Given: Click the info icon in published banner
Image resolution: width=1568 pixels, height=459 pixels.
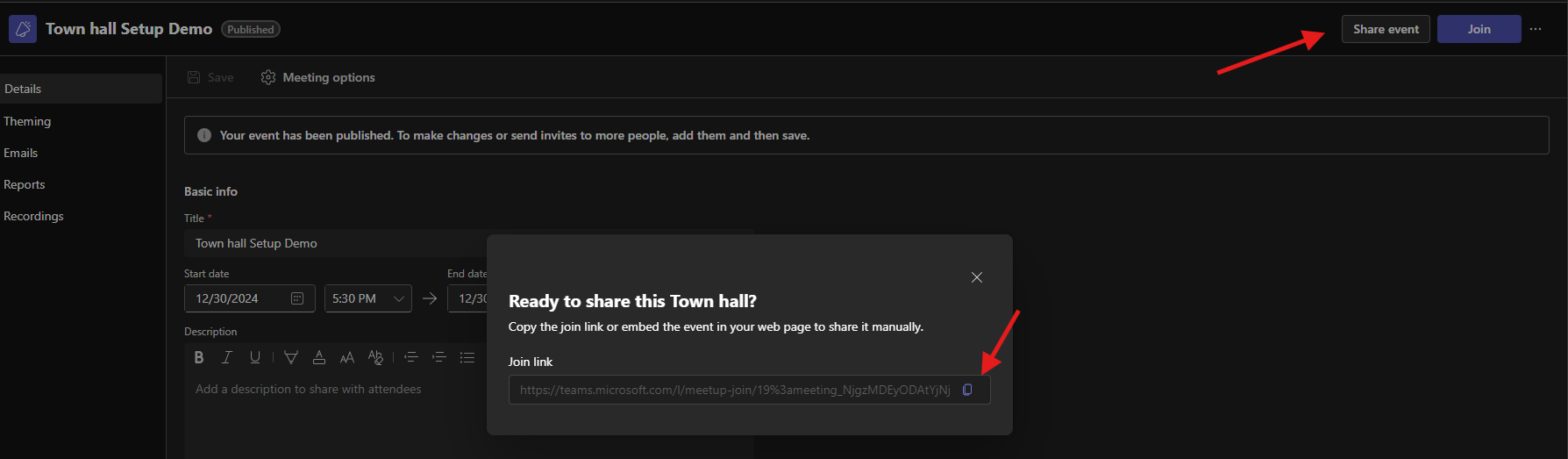Looking at the screenshot, I should pyautogui.click(x=204, y=135).
